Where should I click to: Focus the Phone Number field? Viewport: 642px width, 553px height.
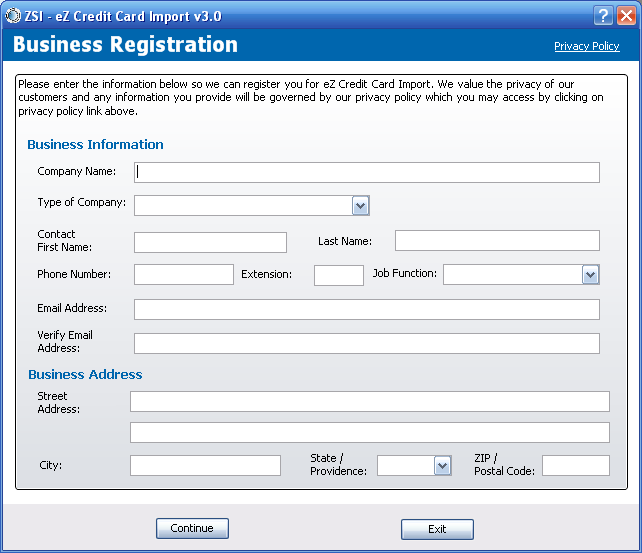pyautogui.click(x=183, y=274)
